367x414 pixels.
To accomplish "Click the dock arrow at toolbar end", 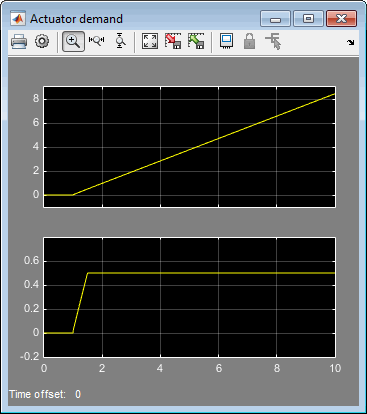I will click(x=351, y=42).
